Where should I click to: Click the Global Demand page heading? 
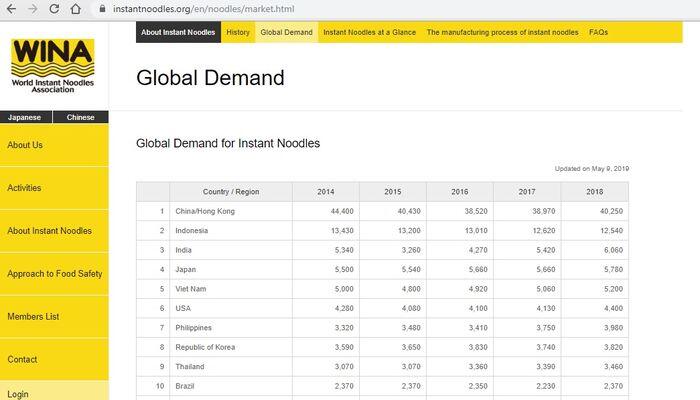click(210, 78)
